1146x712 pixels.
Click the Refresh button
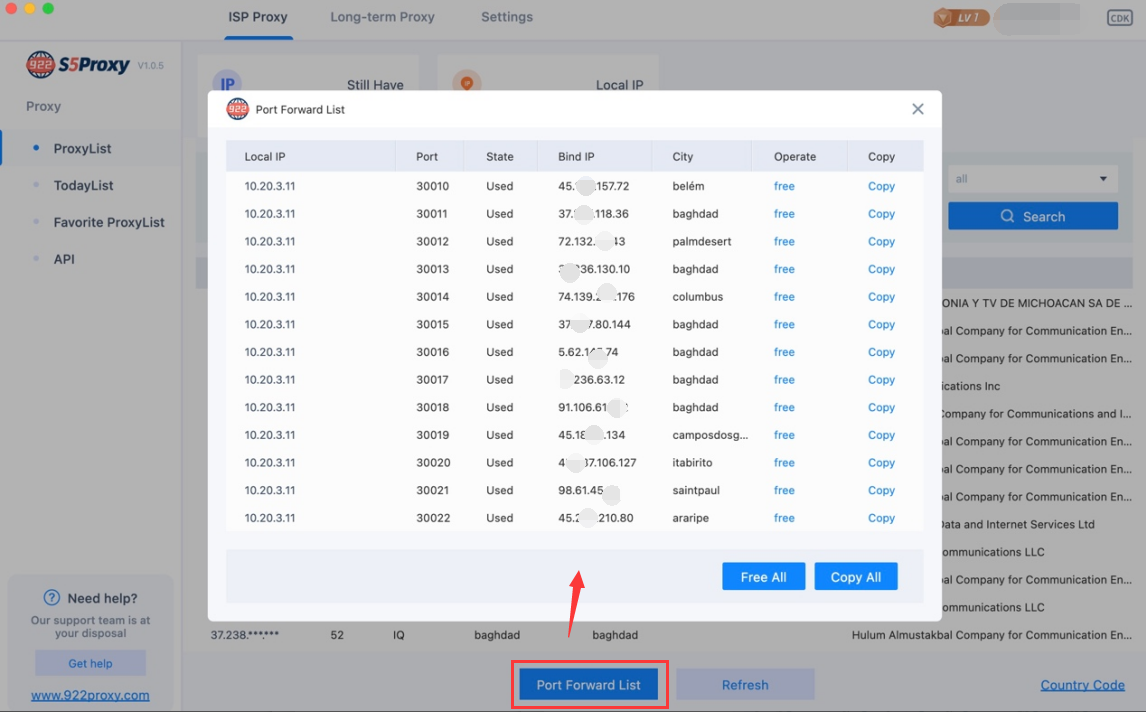[745, 685]
